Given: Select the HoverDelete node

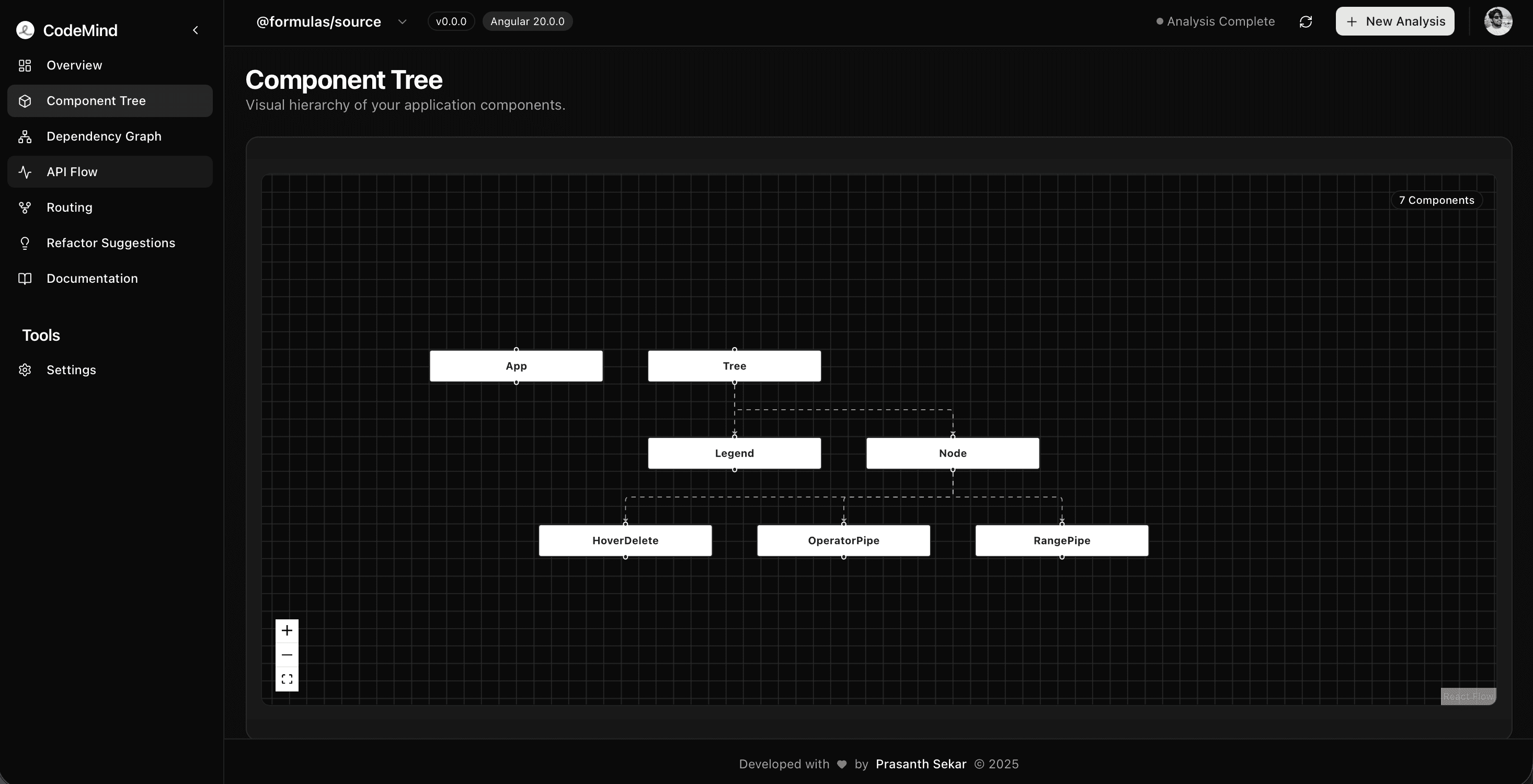Looking at the screenshot, I should tap(625, 541).
